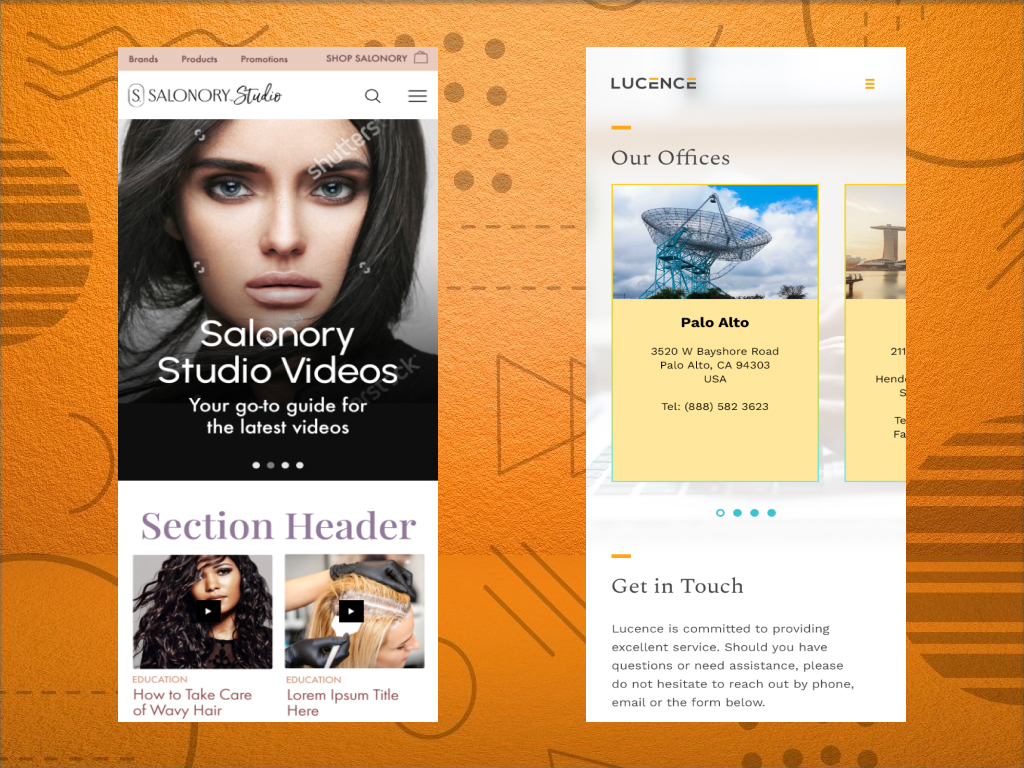Viewport: 1024px width, 768px height.
Task: Select the second offices carousel dot
Action: 737,513
